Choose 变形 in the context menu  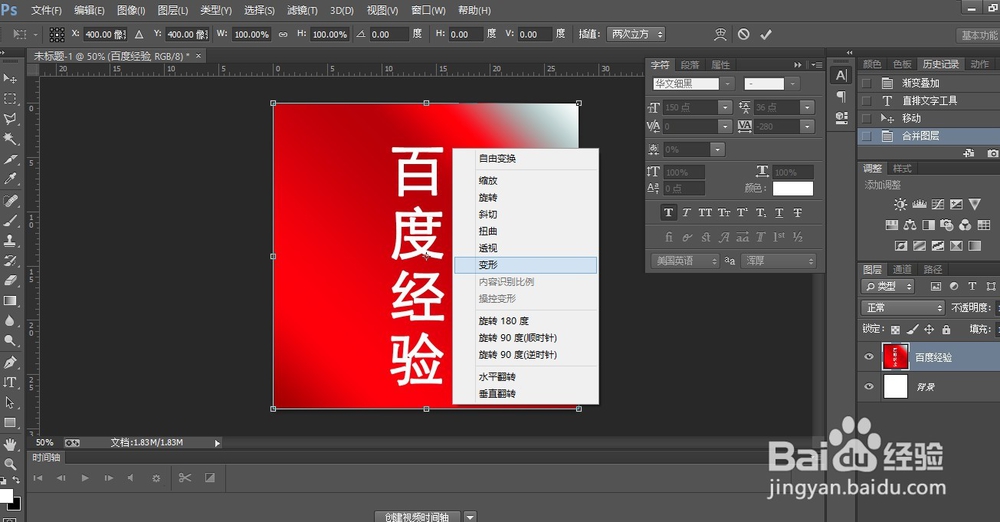click(x=526, y=265)
